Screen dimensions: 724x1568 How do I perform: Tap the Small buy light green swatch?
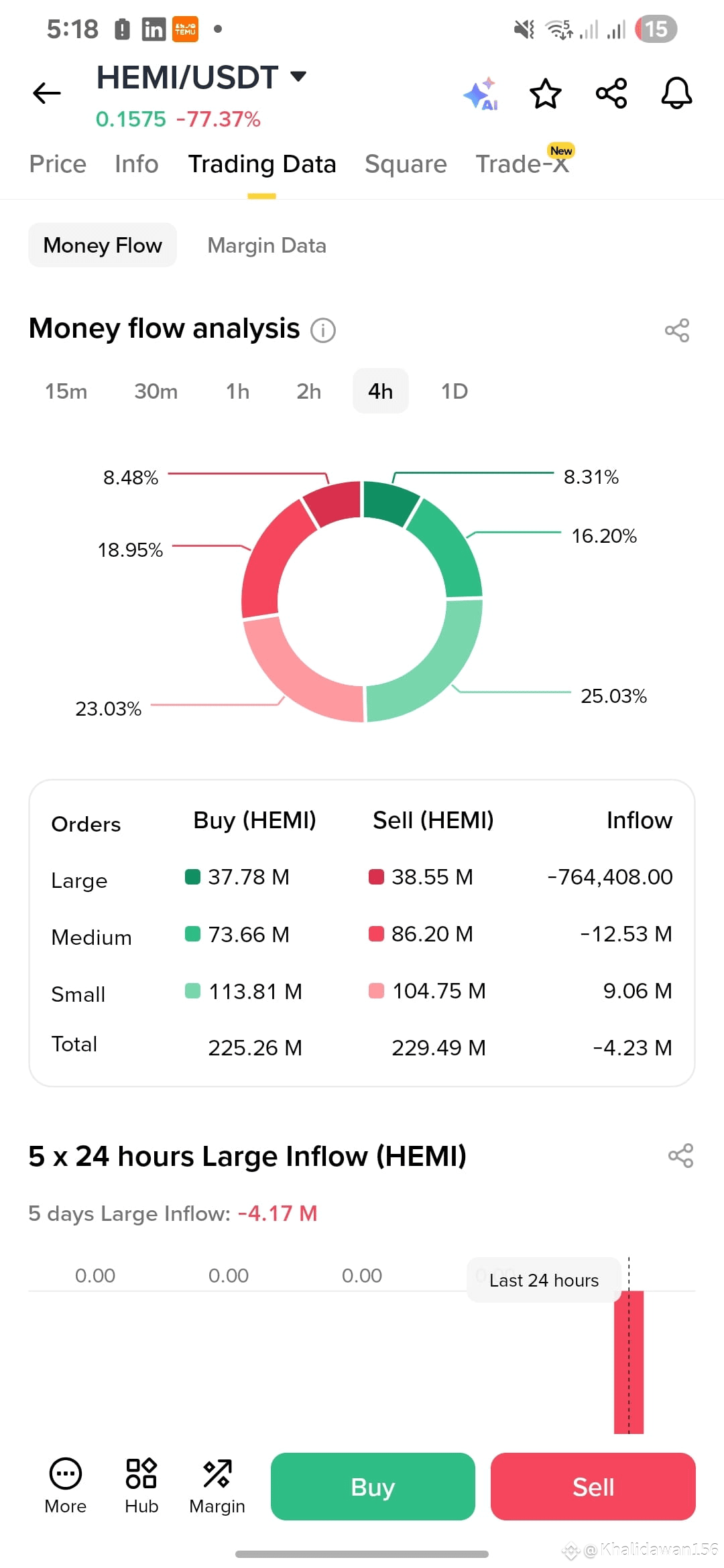click(x=192, y=990)
